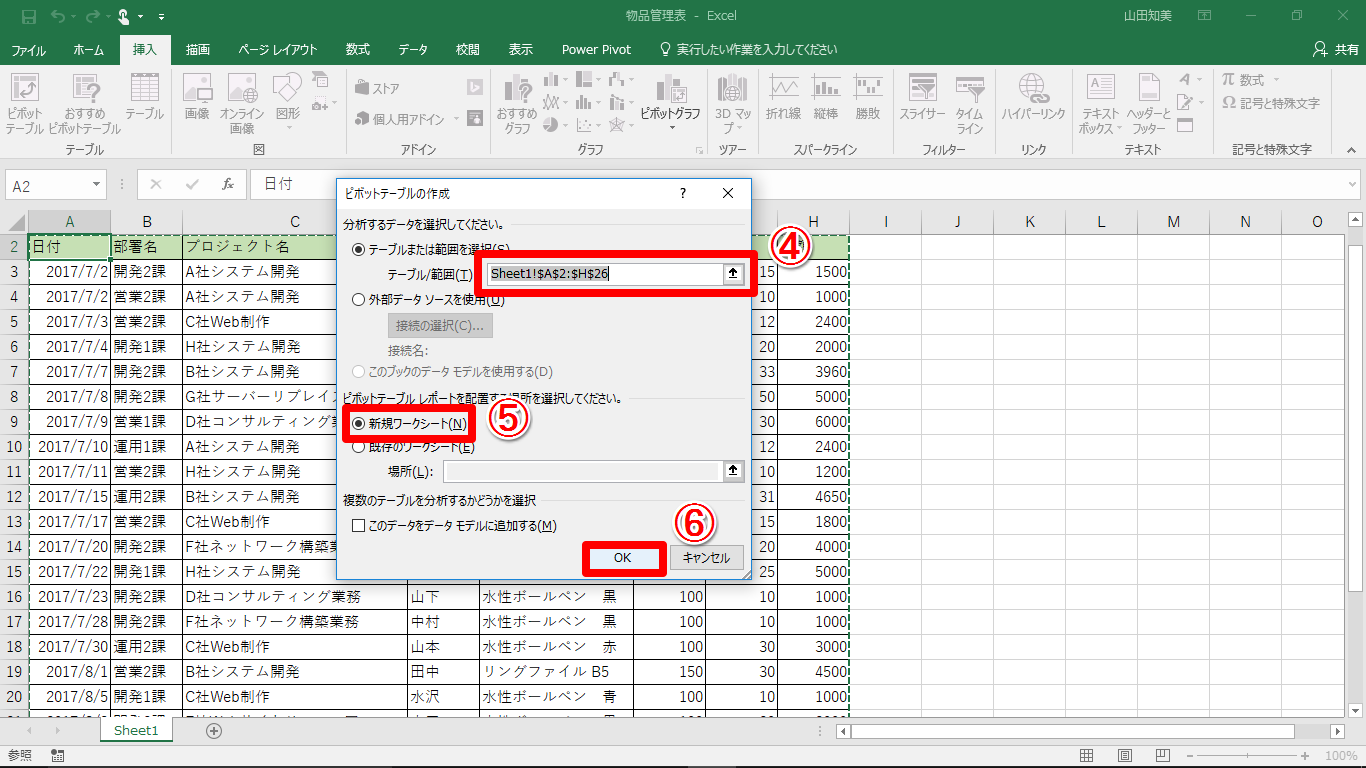Image resolution: width=1366 pixels, height=768 pixels.
Task: Collapse dialog via テーブル/範囲 range selector button
Action: (734, 273)
